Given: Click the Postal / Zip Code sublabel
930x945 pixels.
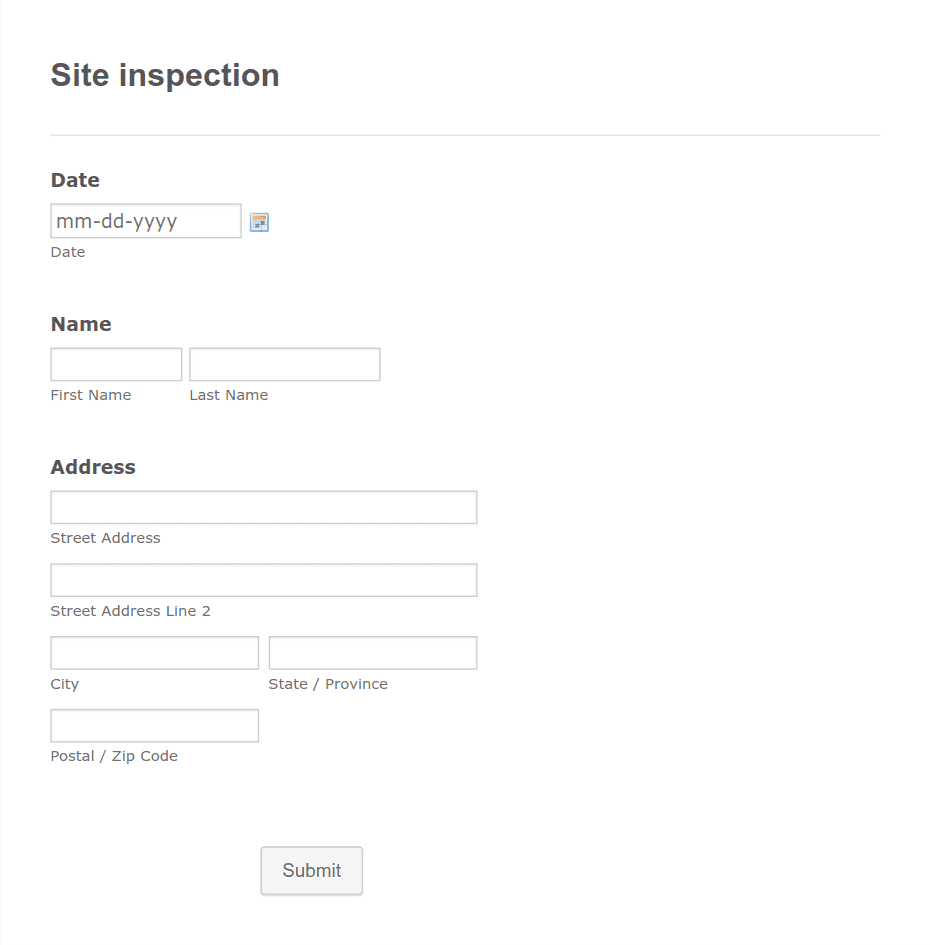Looking at the screenshot, I should [115, 756].
